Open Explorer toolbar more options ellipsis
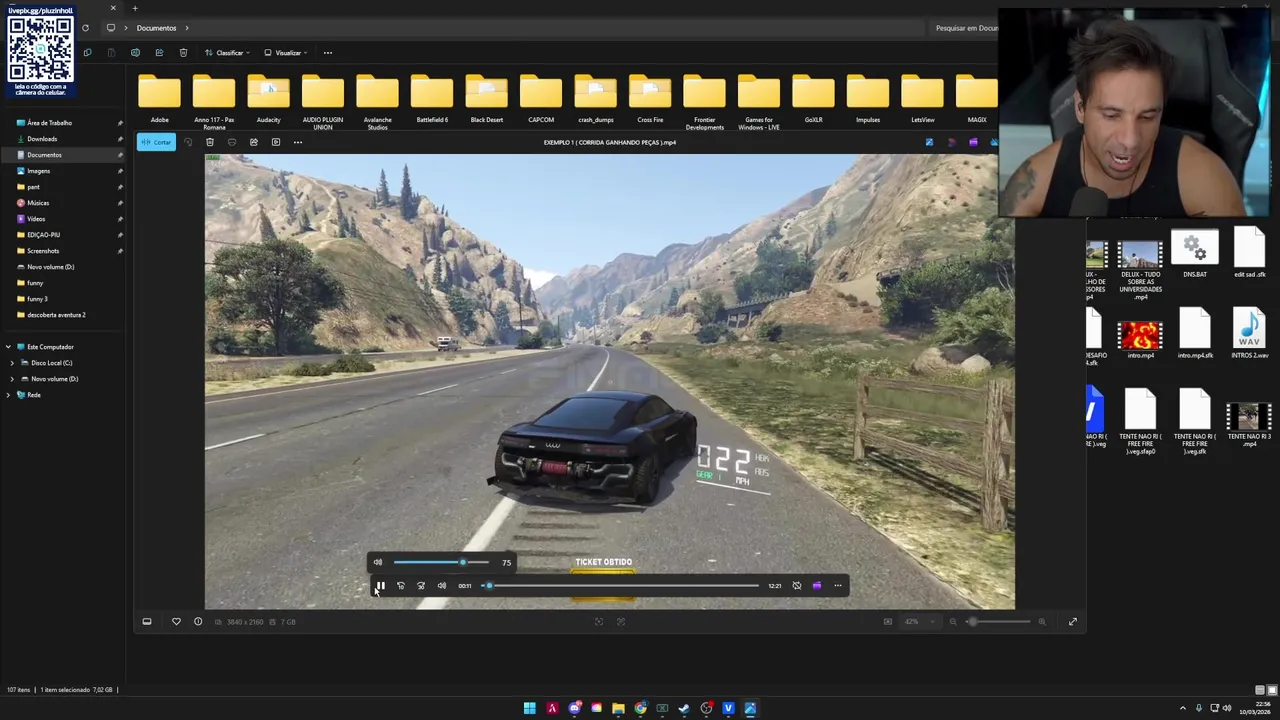 [327, 52]
